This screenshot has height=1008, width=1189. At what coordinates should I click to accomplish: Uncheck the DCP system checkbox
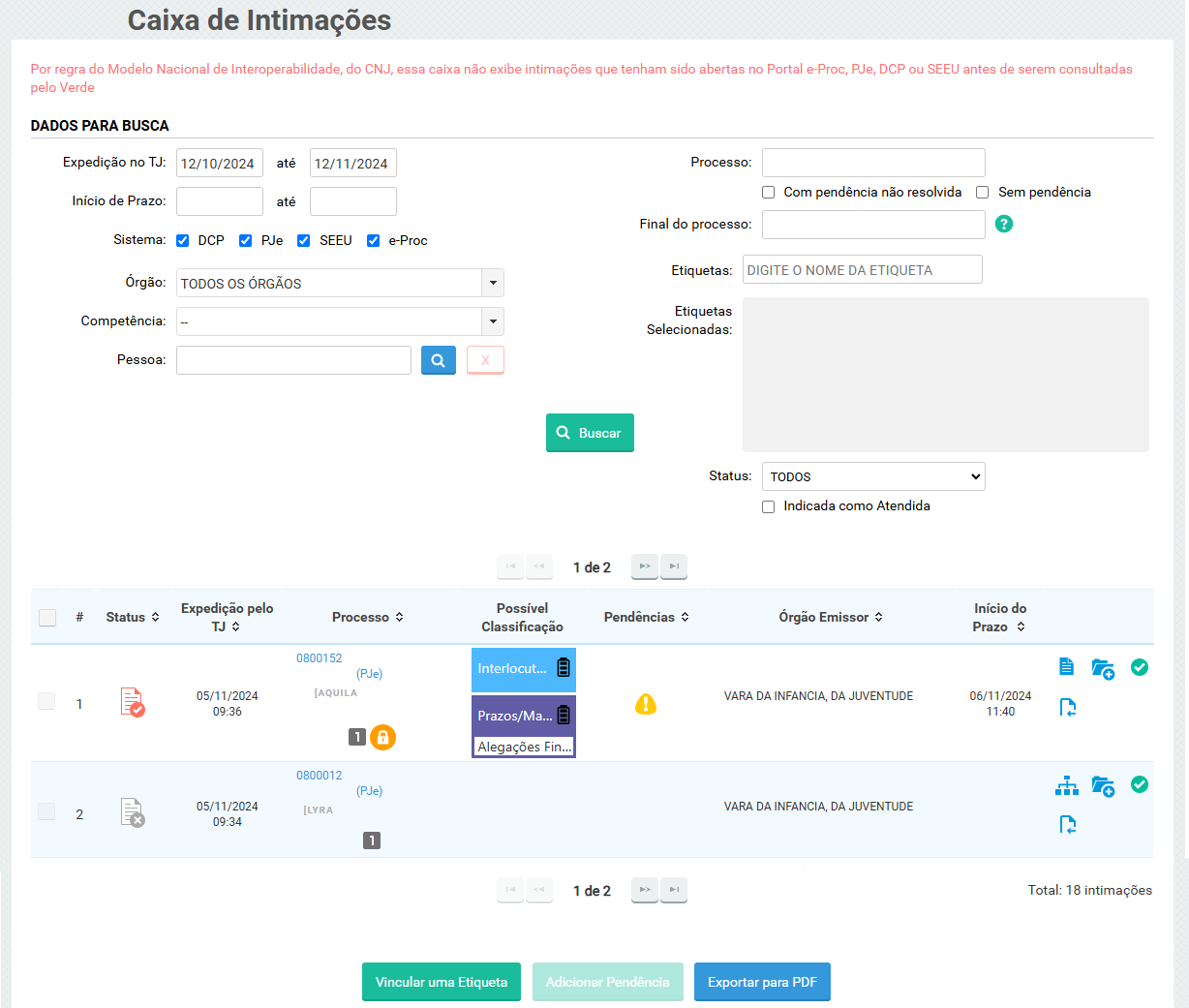pyautogui.click(x=183, y=241)
